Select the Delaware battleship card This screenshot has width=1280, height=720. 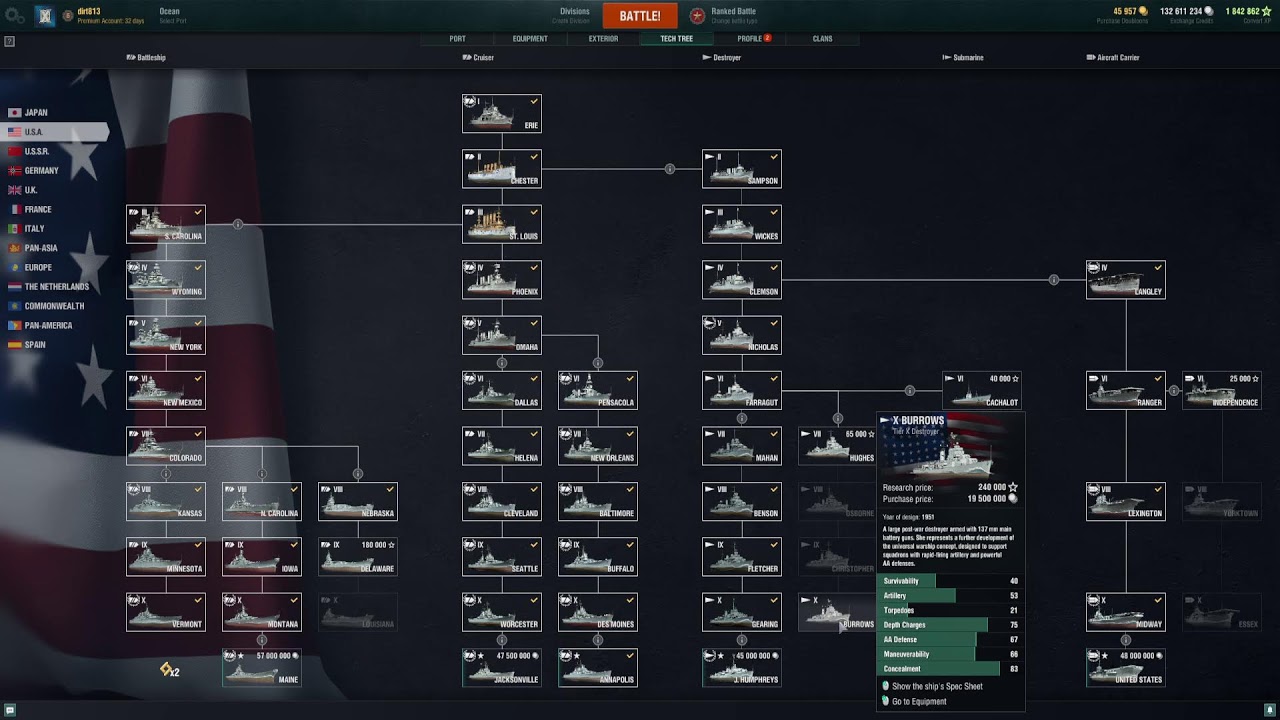(358, 557)
